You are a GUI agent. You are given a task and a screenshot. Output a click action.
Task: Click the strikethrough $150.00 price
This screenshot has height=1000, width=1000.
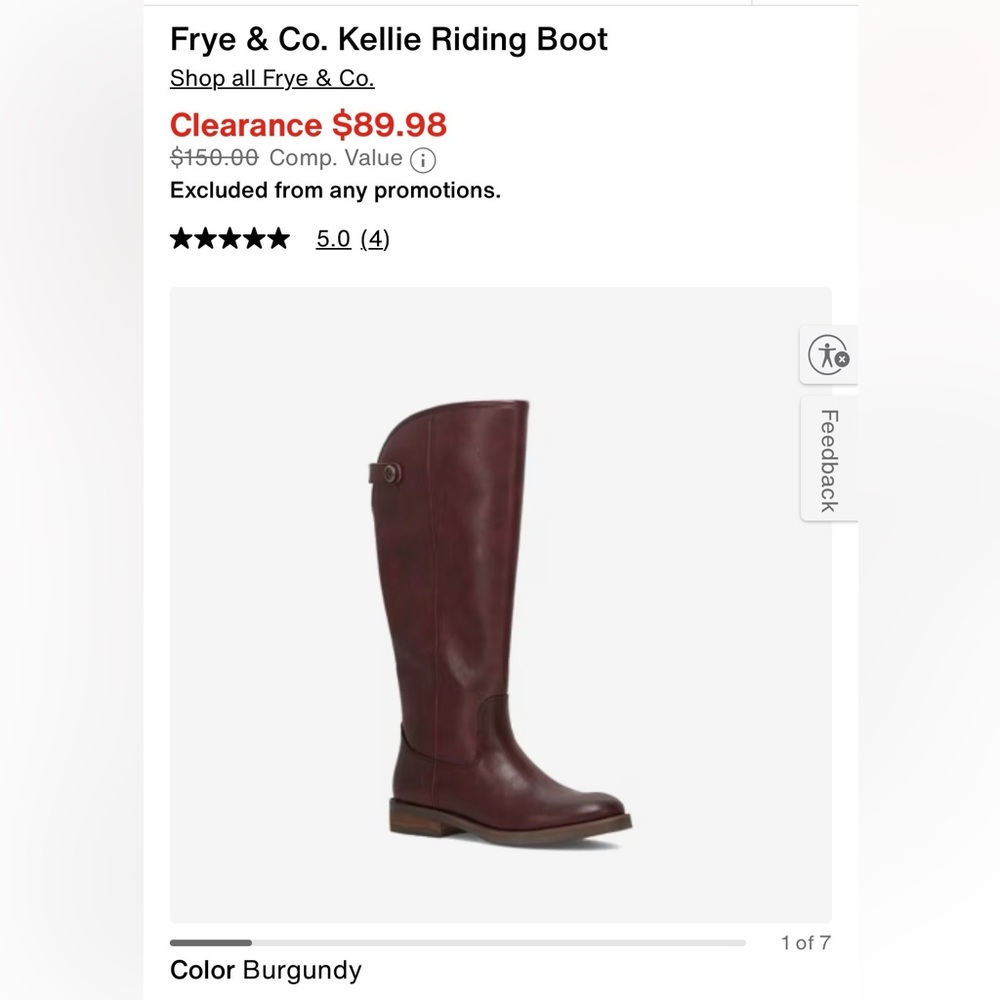pyautogui.click(x=212, y=158)
